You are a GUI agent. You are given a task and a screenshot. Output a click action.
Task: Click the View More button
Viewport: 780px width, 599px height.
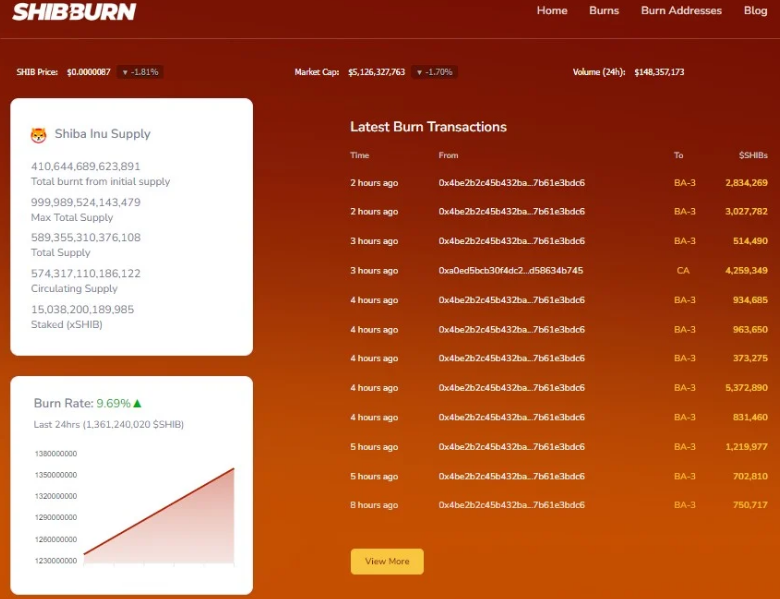(387, 561)
